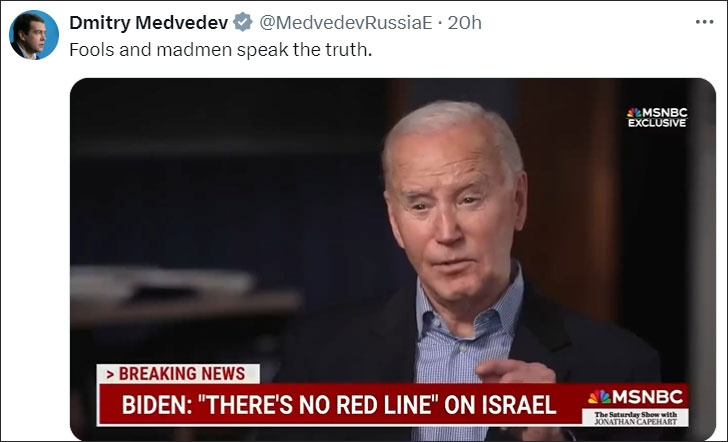This screenshot has width=728, height=442.
Task: Click the MSNBC Exclusive peacock icon
Action: pos(634,113)
